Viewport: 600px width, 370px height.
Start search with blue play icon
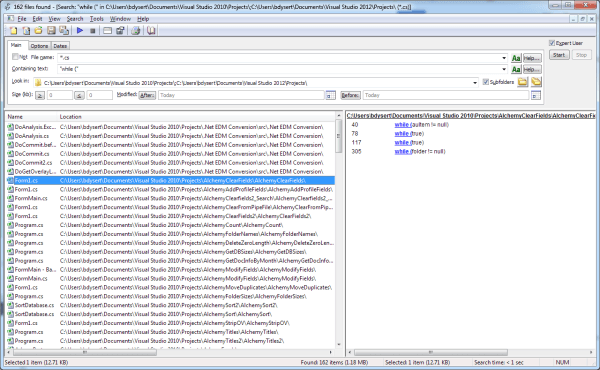click(80, 31)
